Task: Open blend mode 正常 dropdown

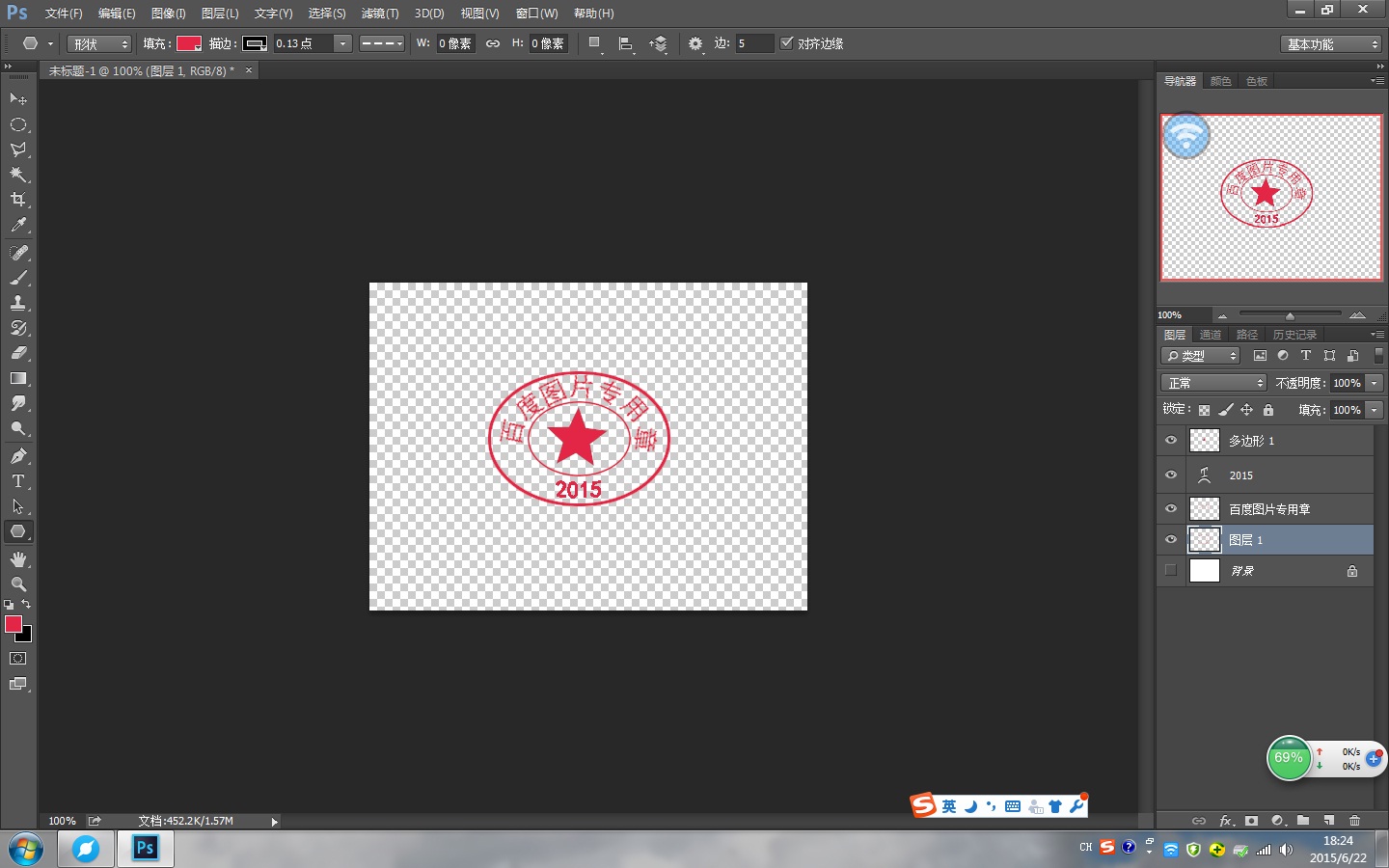Action: pos(1213,383)
